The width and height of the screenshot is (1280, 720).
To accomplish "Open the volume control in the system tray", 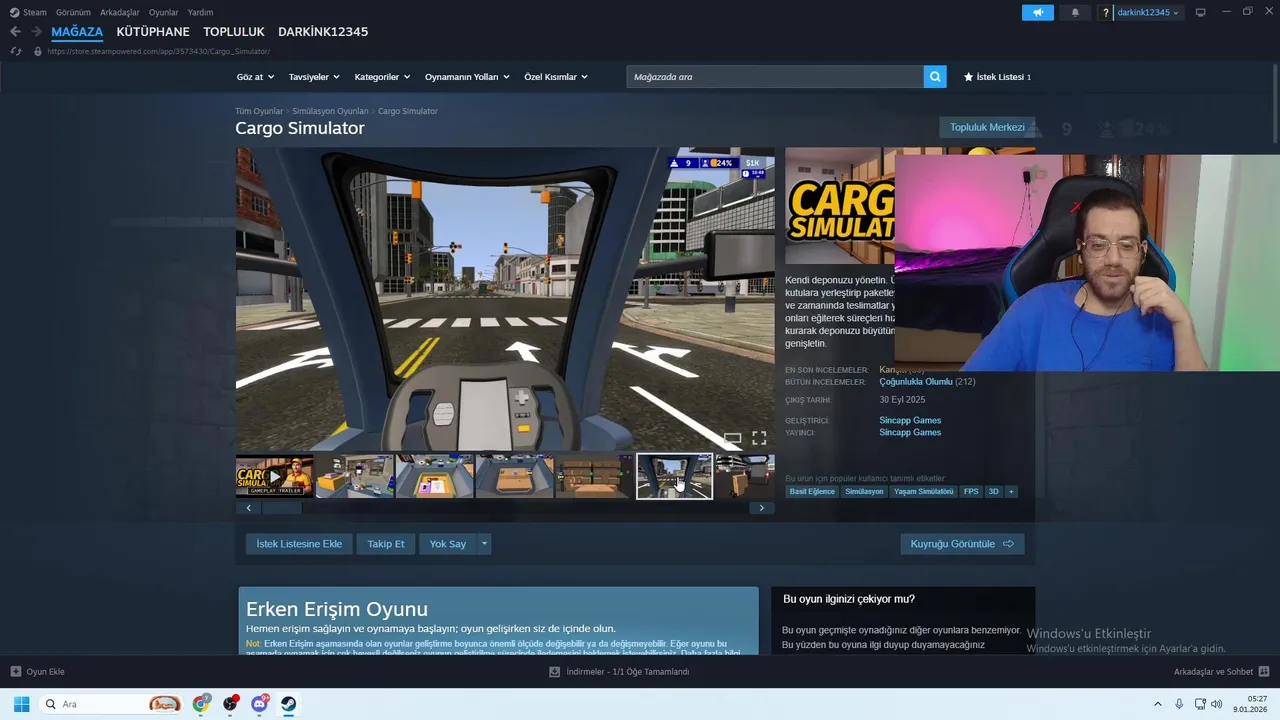I will point(1216,704).
